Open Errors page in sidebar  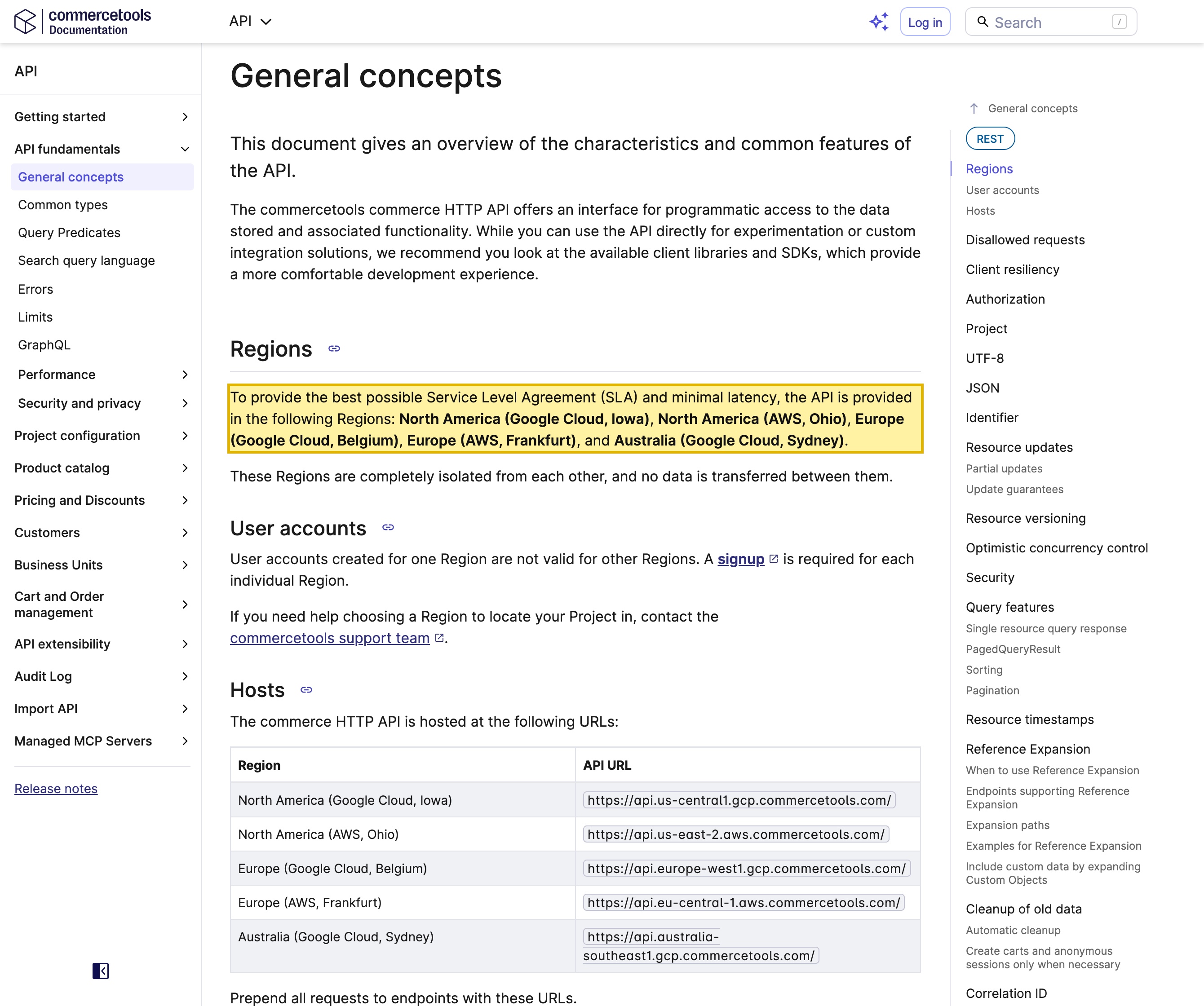(x=35, y=289)
